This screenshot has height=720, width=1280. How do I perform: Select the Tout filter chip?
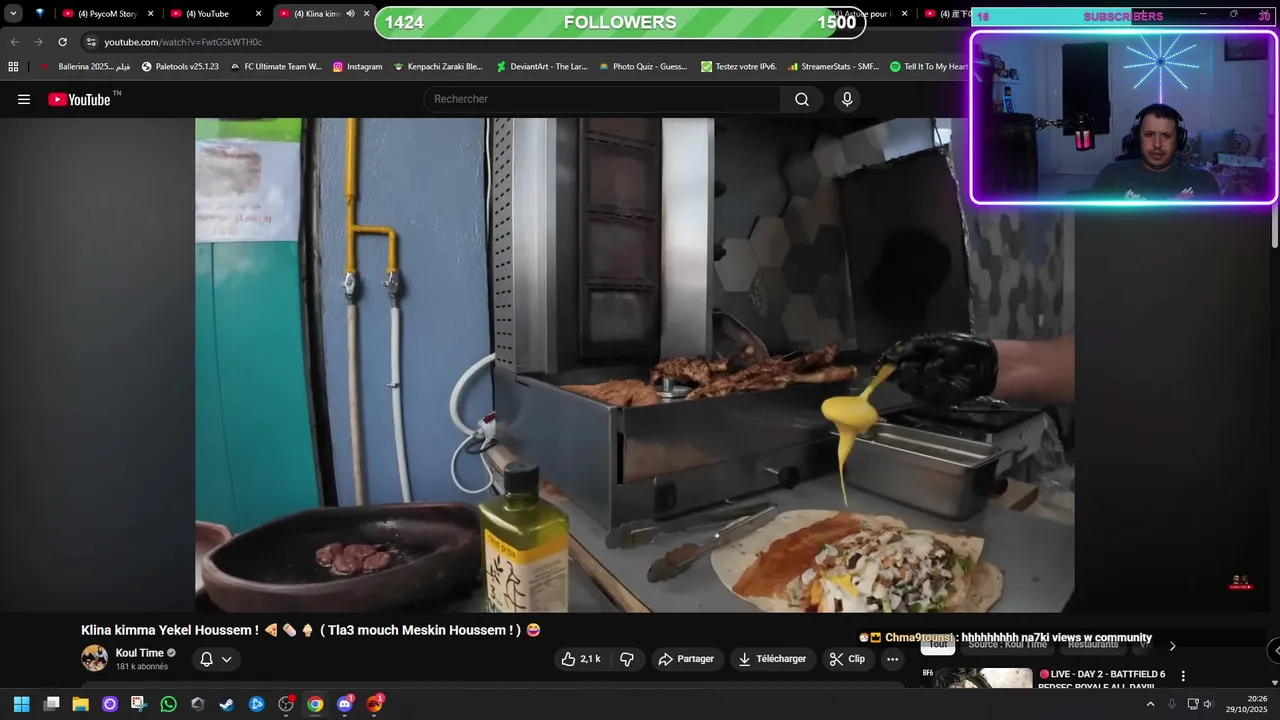tap(937, 645)
